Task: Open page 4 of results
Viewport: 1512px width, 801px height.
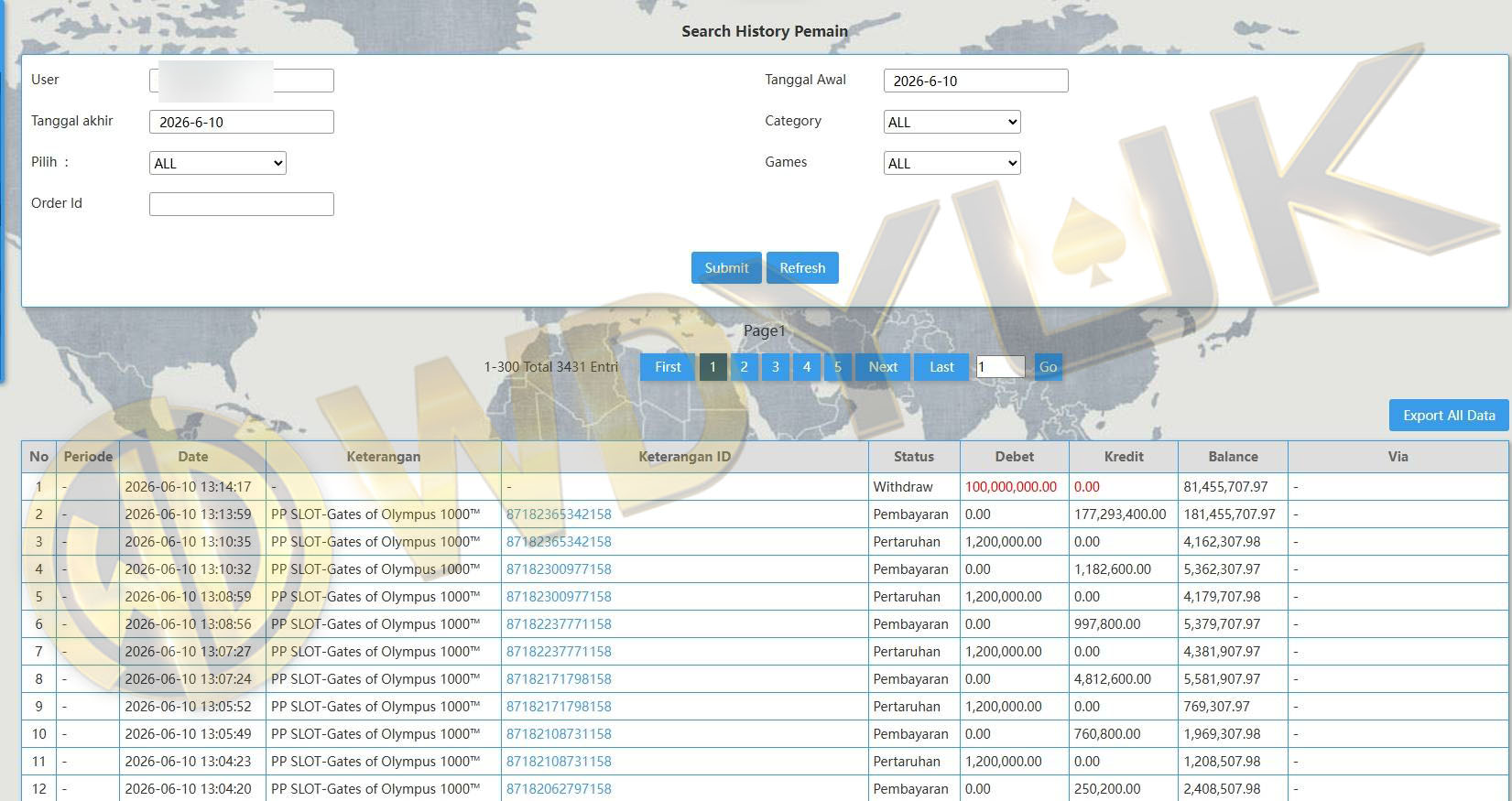Action: coord(806,367)
